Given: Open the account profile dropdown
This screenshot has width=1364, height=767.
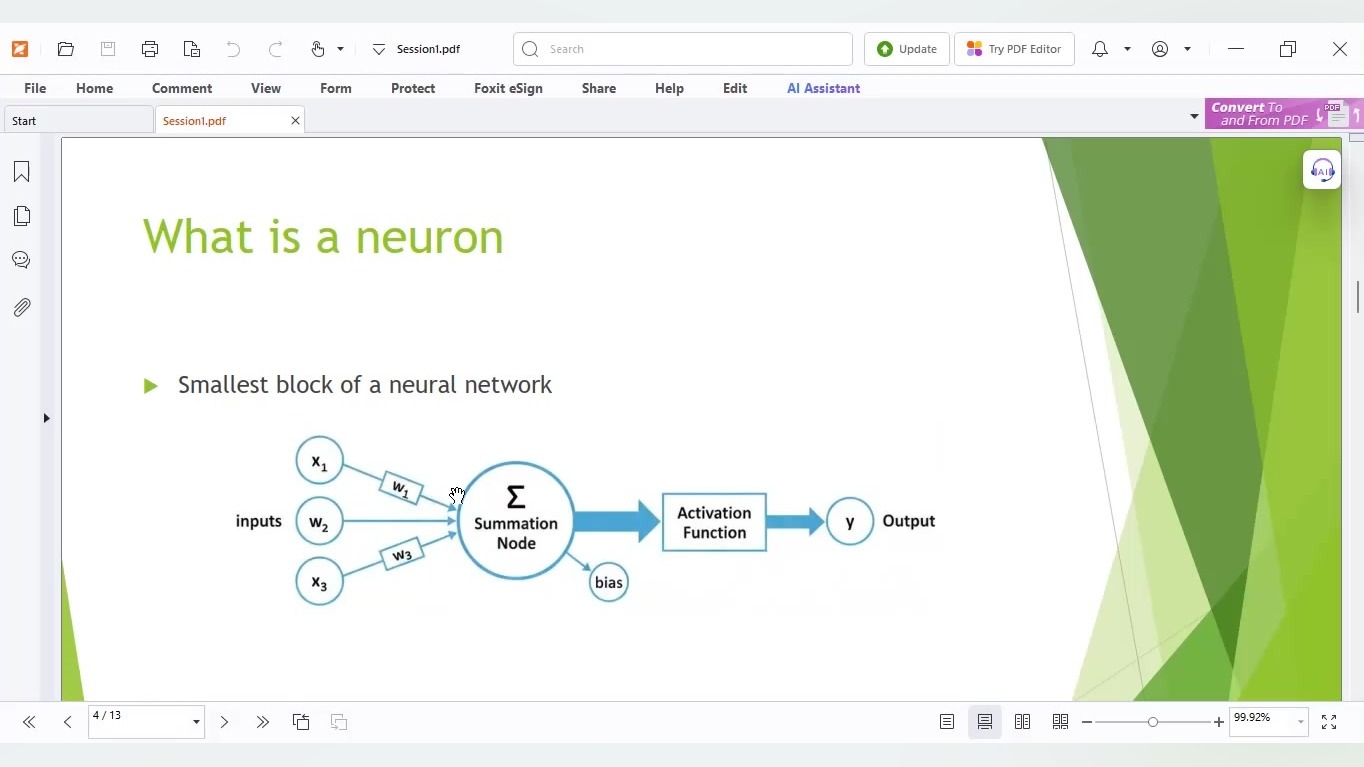Looking at the screenshot, I should [1188, 49].
